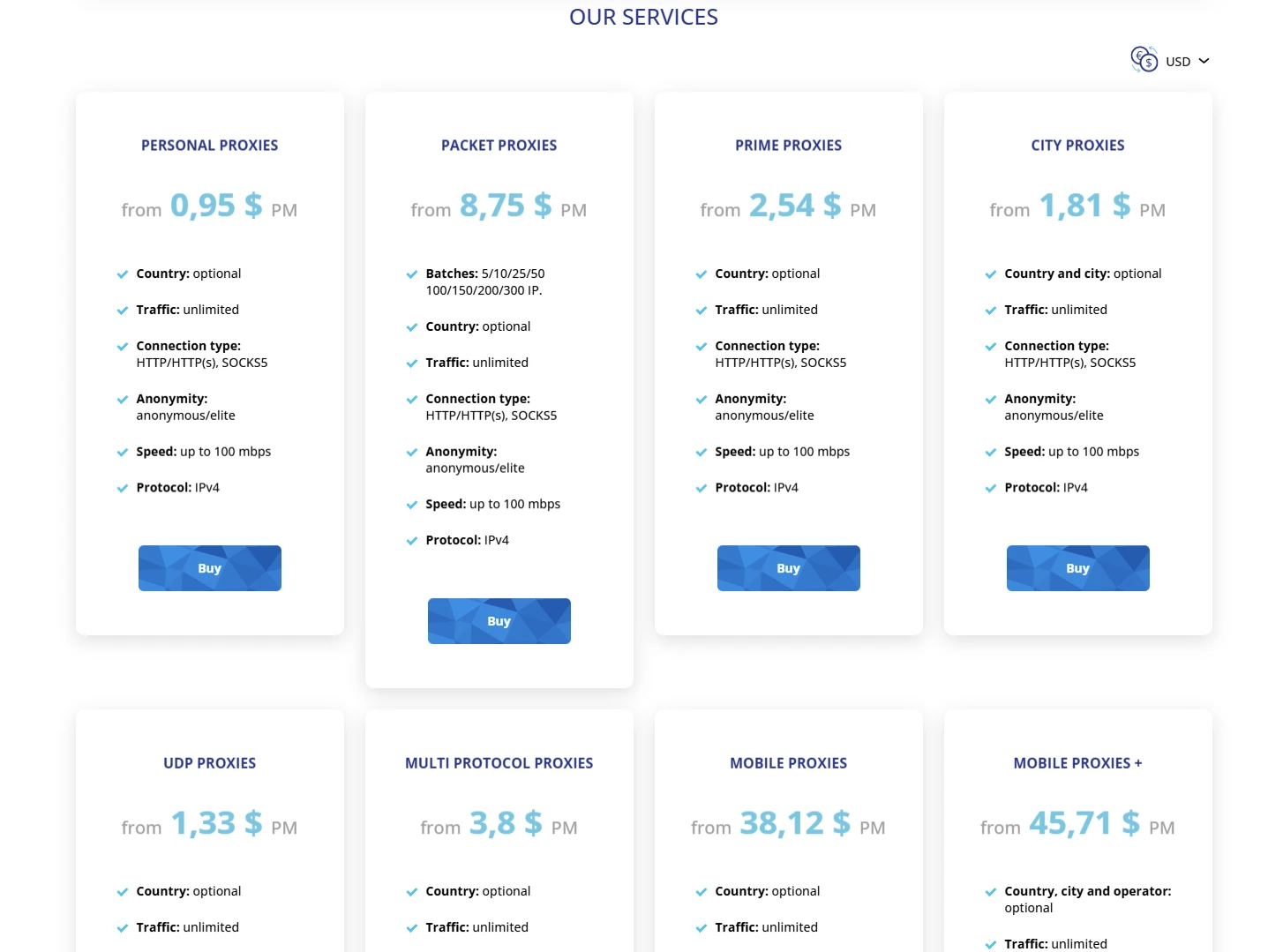Click checkmark beside Country in Prime Proxies

[x=701, y=274]
